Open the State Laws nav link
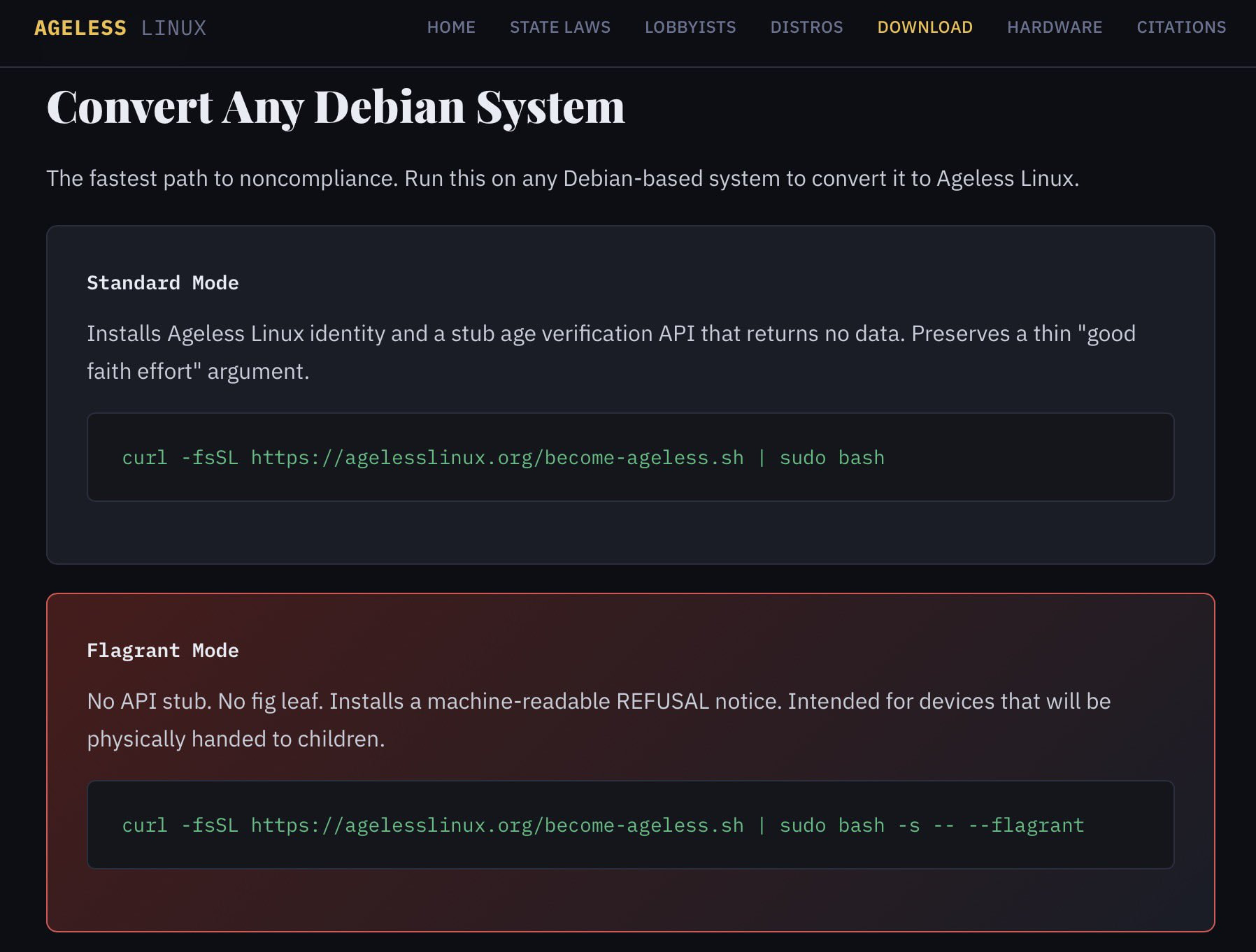This screenshot has width=1256, height=952. click(x=559, y=27)
